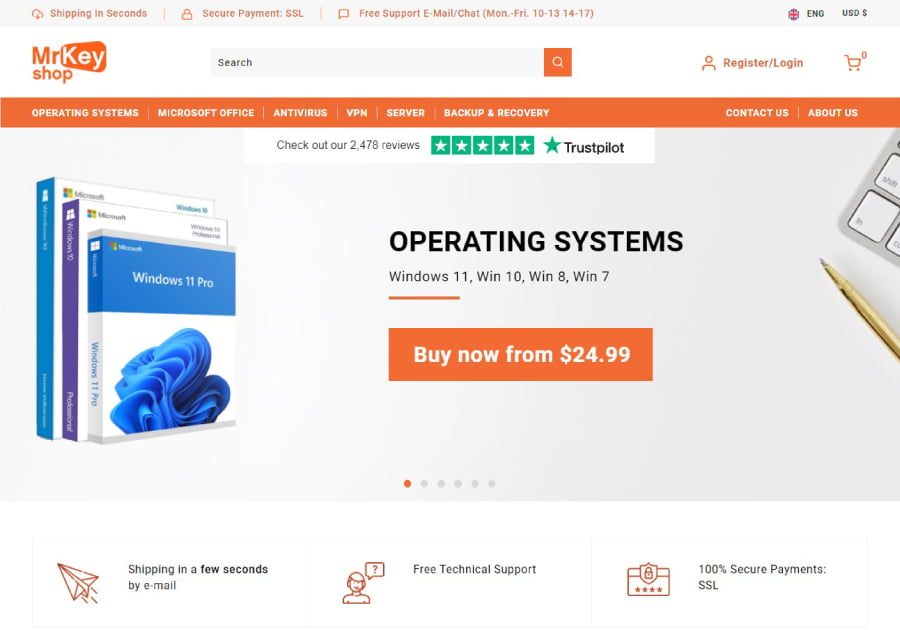
Task: Click the MrKey shop logo
Action: pyautogui.click(x=69, y=62)
